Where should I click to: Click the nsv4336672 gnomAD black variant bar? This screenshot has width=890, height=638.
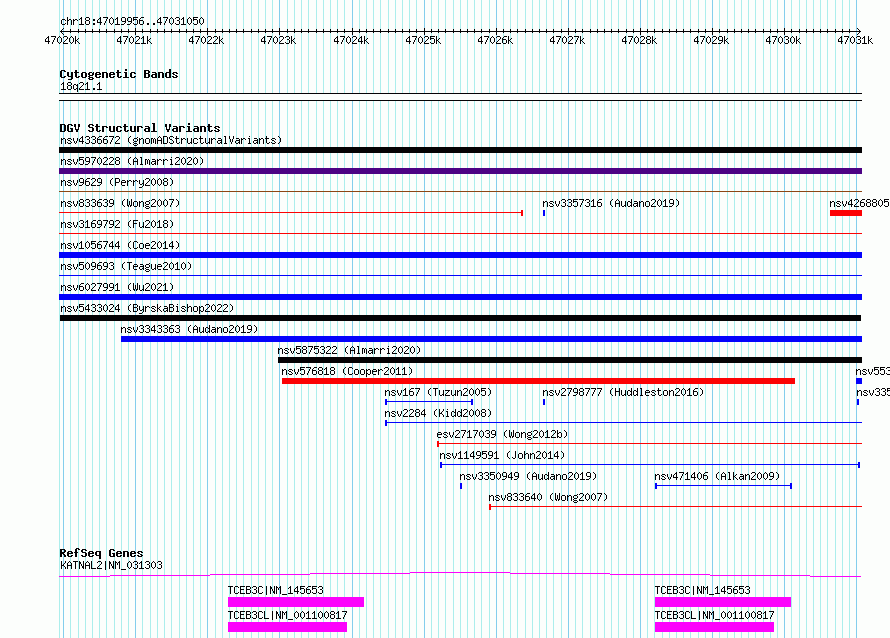[x=460, y=150]
